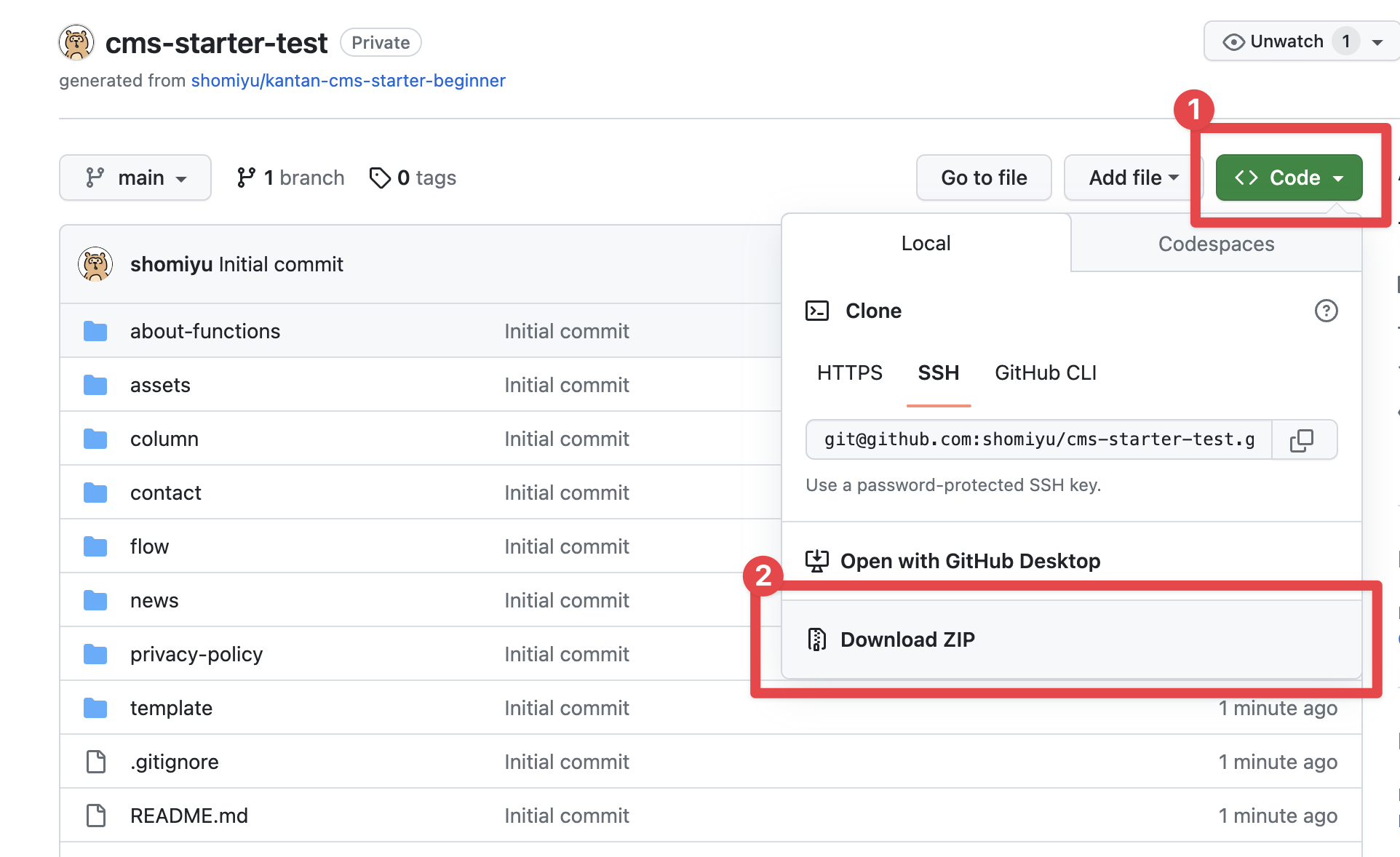Open commit message for README.md row
This screenshot has width=1400, height=857.
(x=567, y=816)
